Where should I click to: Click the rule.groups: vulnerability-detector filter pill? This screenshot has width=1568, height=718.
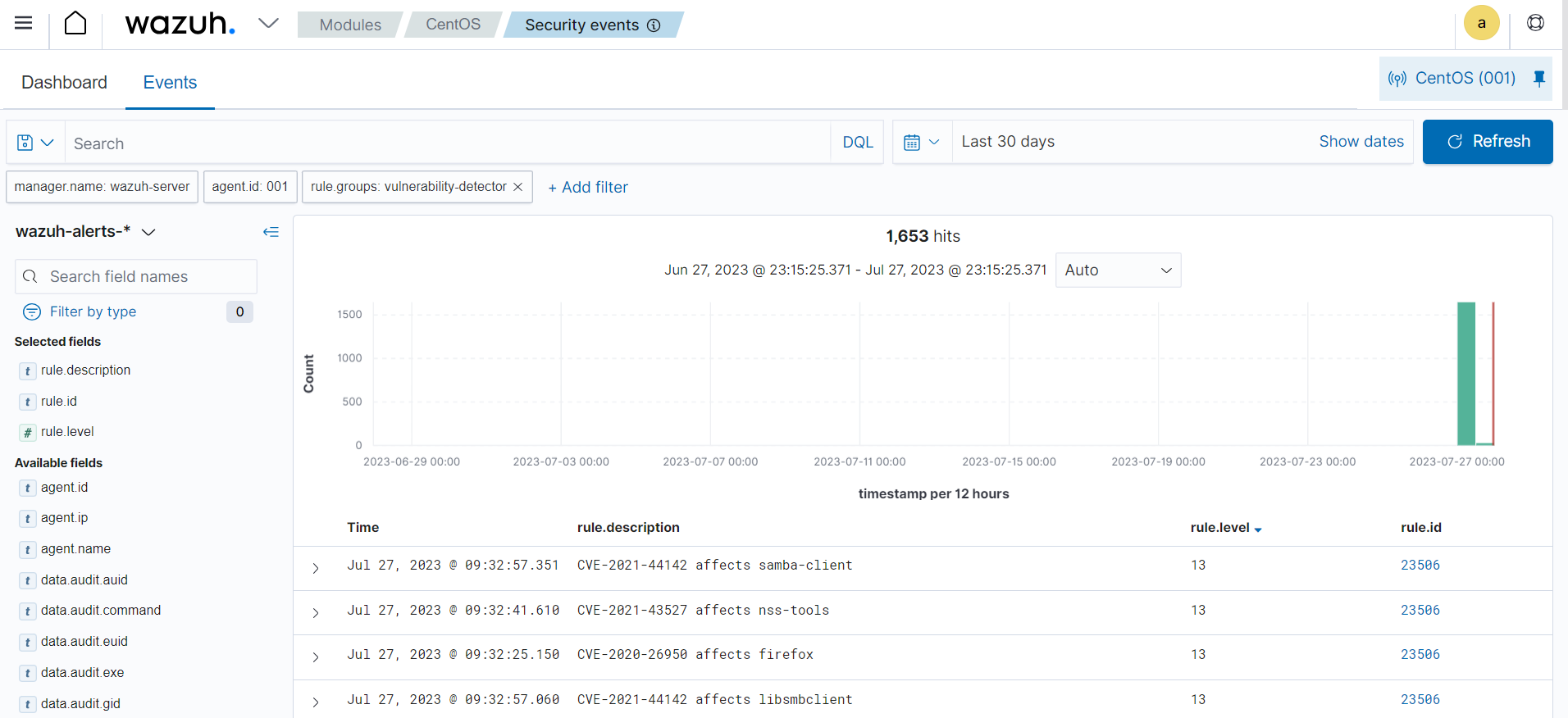tap(408, 187)
